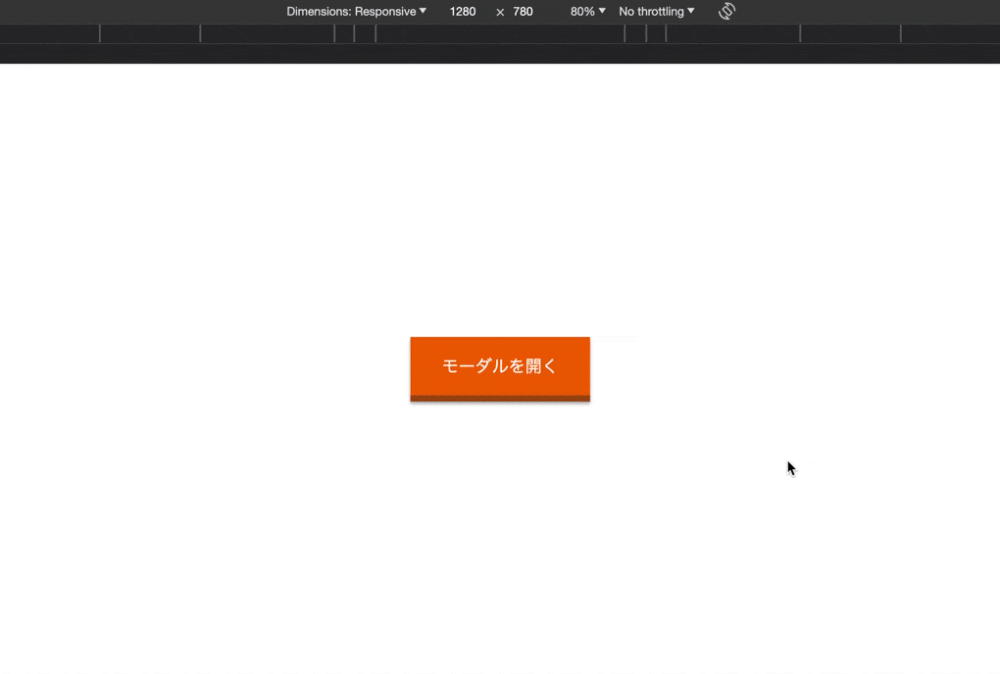Click the viewport width field showing 1280
The height and width of the screenshot is (674, 1000).
(x=462, y=11)
